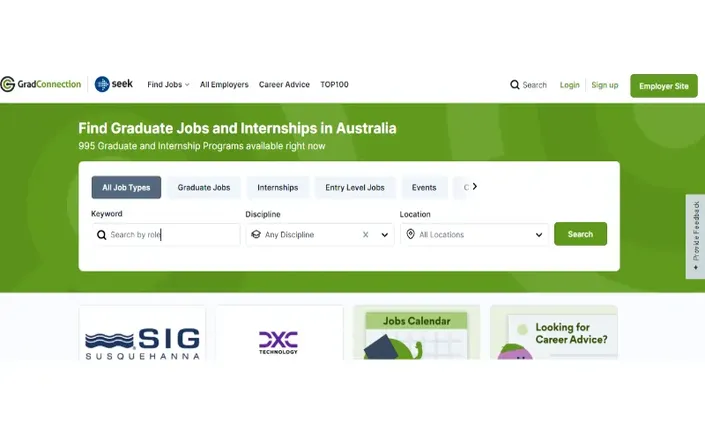The image size is (705, 427).
Task: Open the DXC Technology employer card
Action: point(279,333)
